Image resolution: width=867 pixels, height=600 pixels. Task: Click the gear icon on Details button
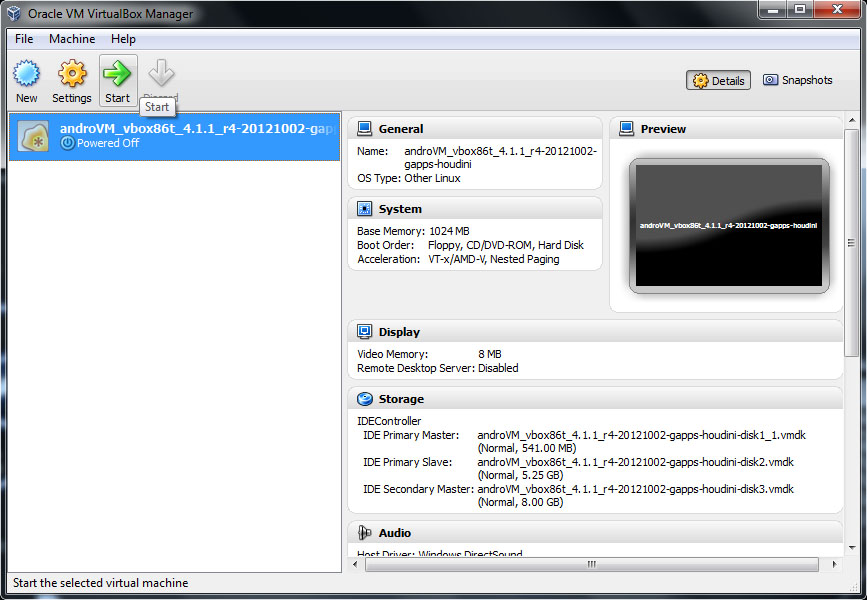(x=701, y=81)
